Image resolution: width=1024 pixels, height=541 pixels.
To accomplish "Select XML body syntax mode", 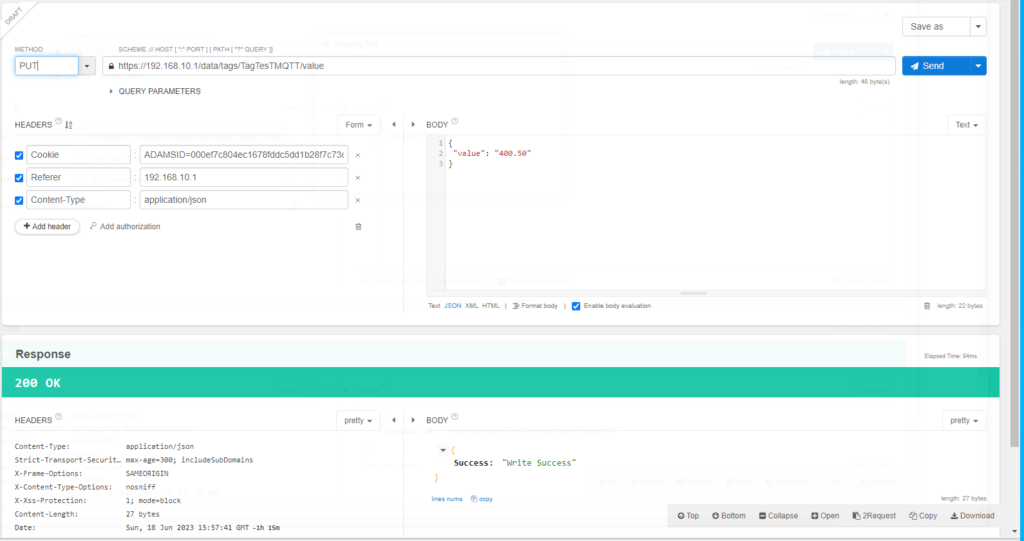I will click(x=472, y=306).
